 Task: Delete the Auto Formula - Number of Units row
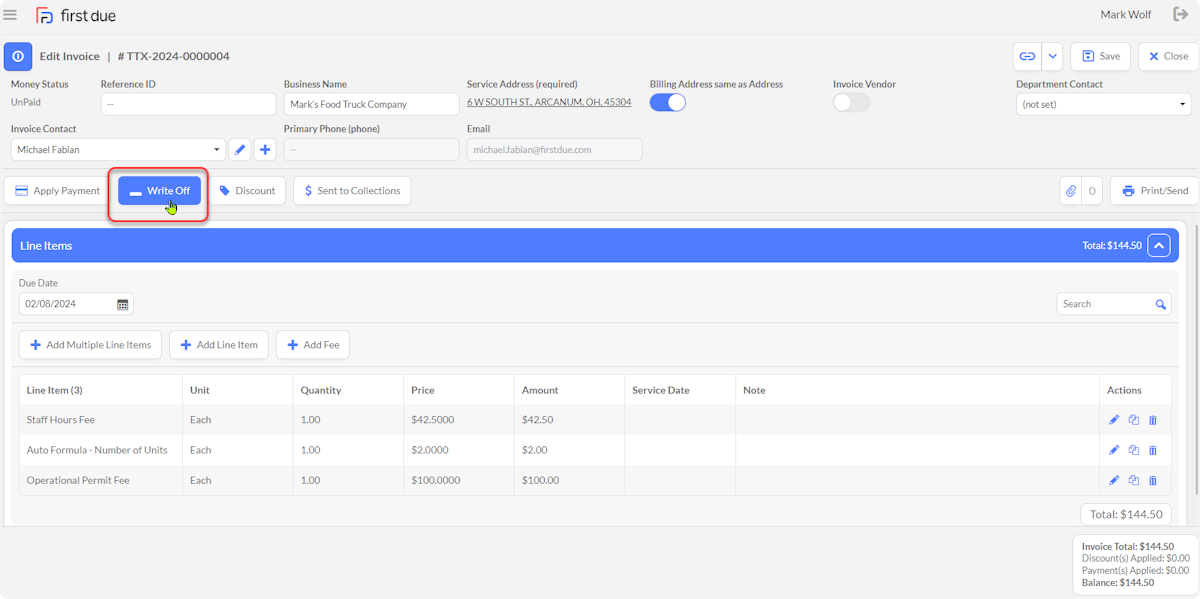(1152, 450)
